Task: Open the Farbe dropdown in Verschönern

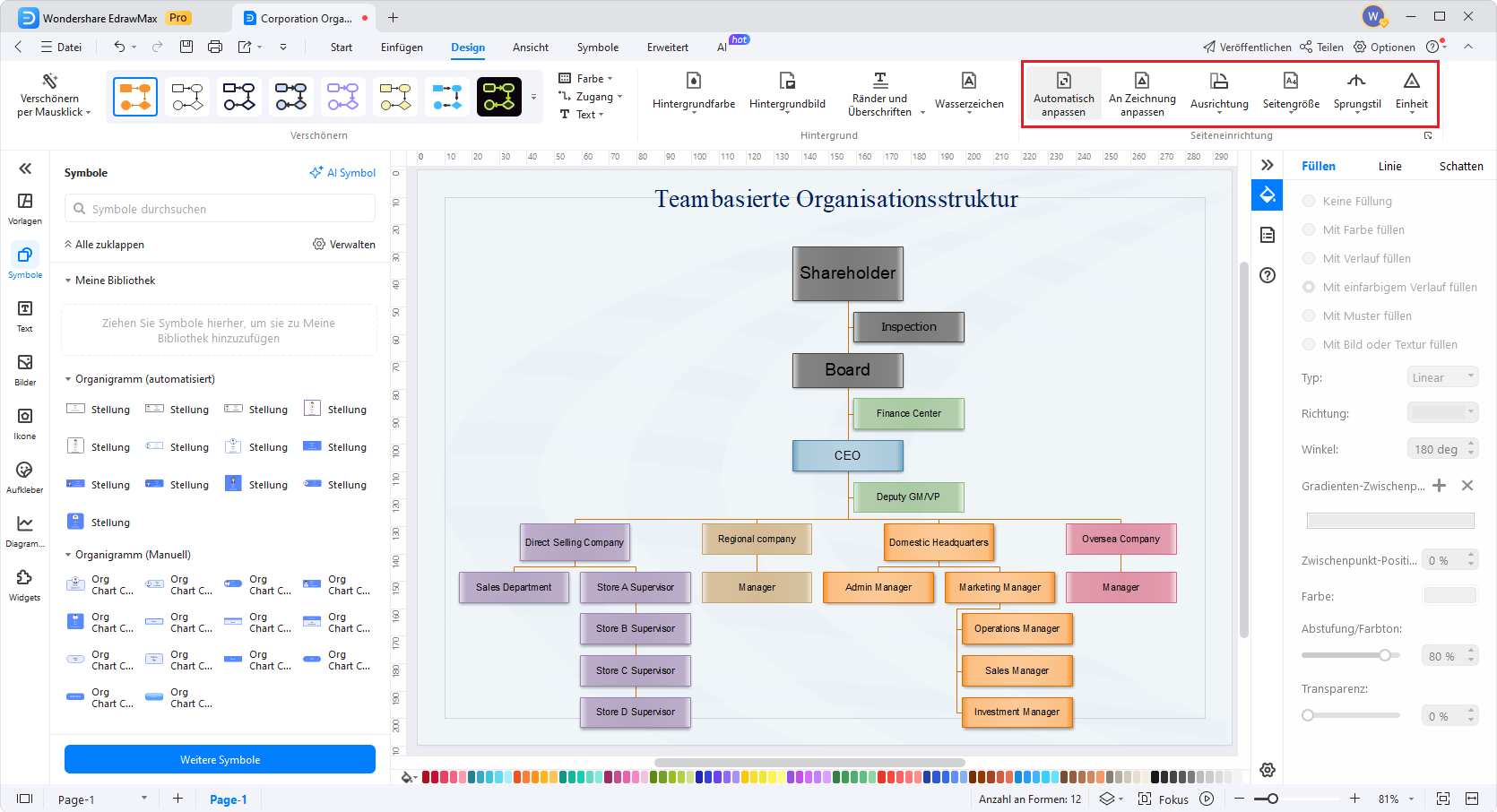Action: pos(586,78)
